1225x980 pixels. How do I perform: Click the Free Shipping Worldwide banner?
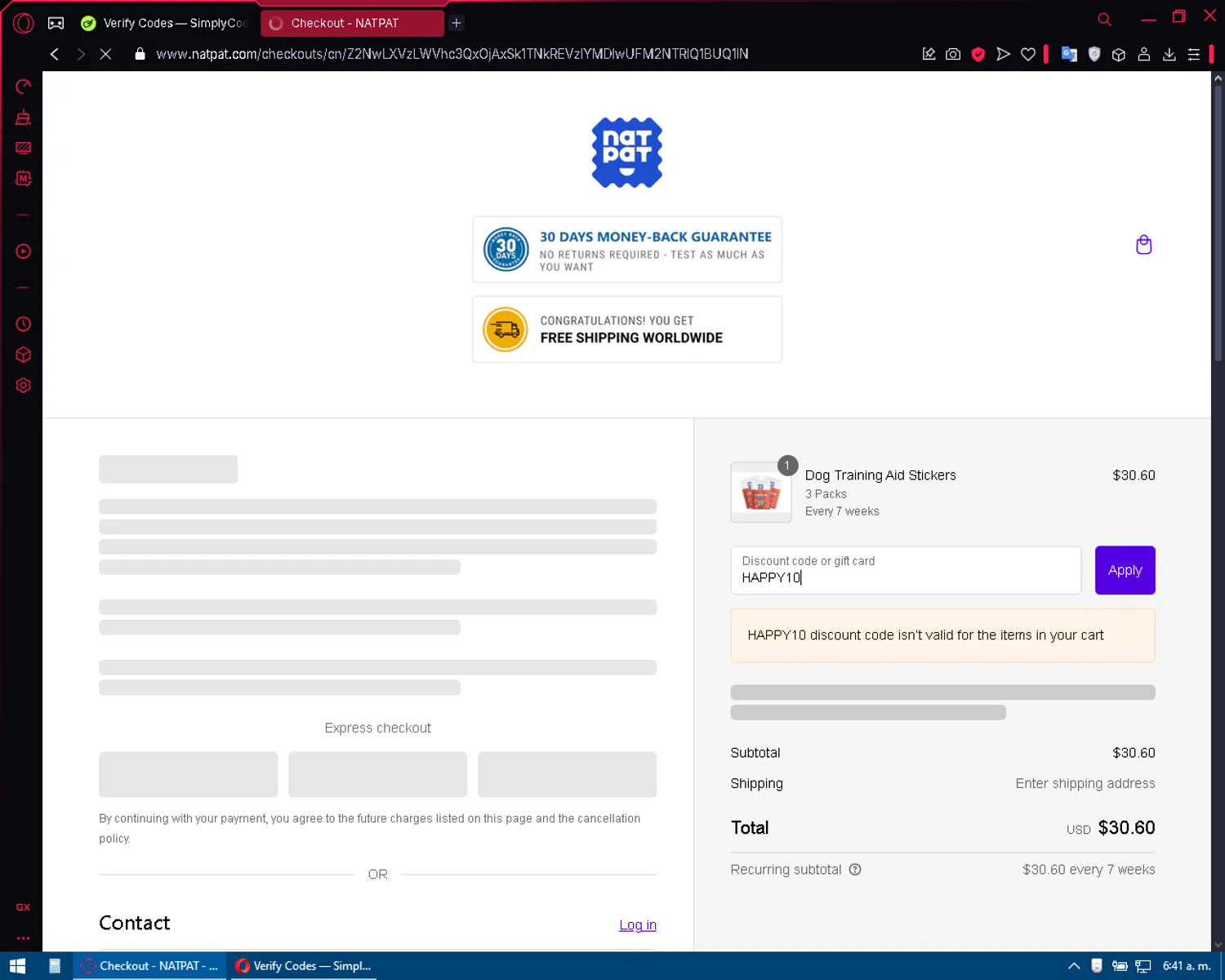627,329
